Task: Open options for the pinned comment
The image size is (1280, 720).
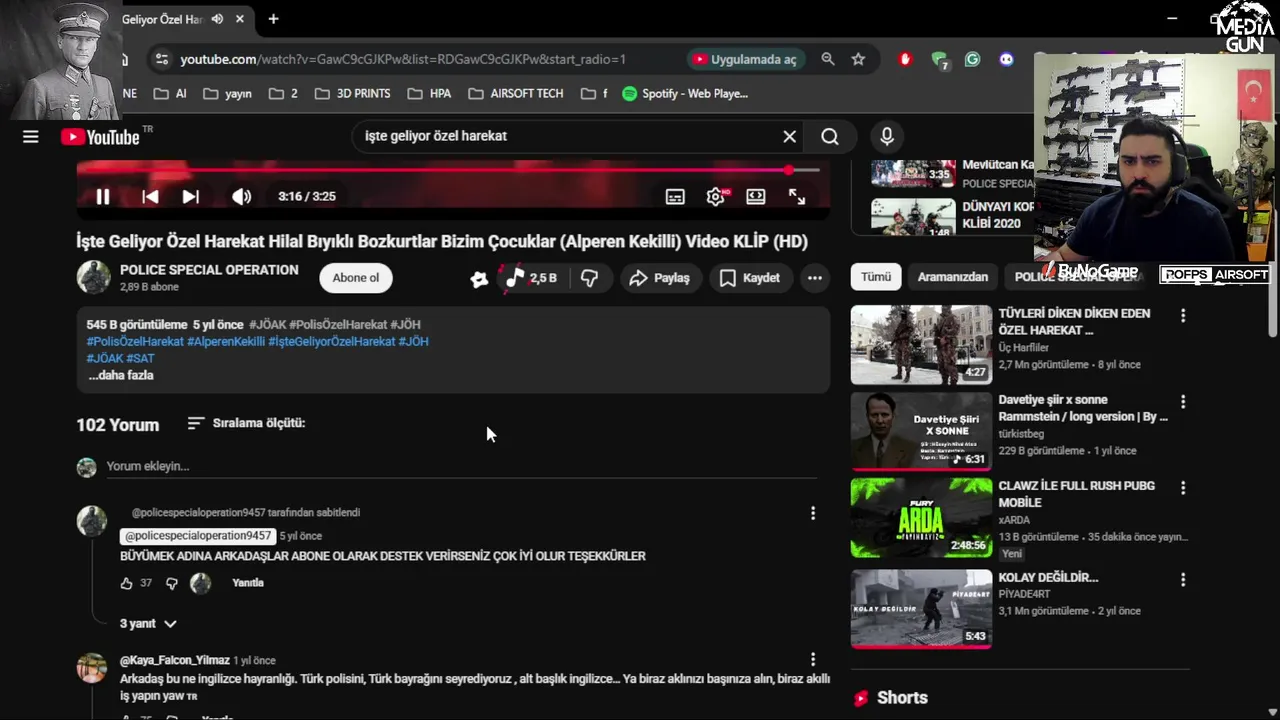Action: 812,513
